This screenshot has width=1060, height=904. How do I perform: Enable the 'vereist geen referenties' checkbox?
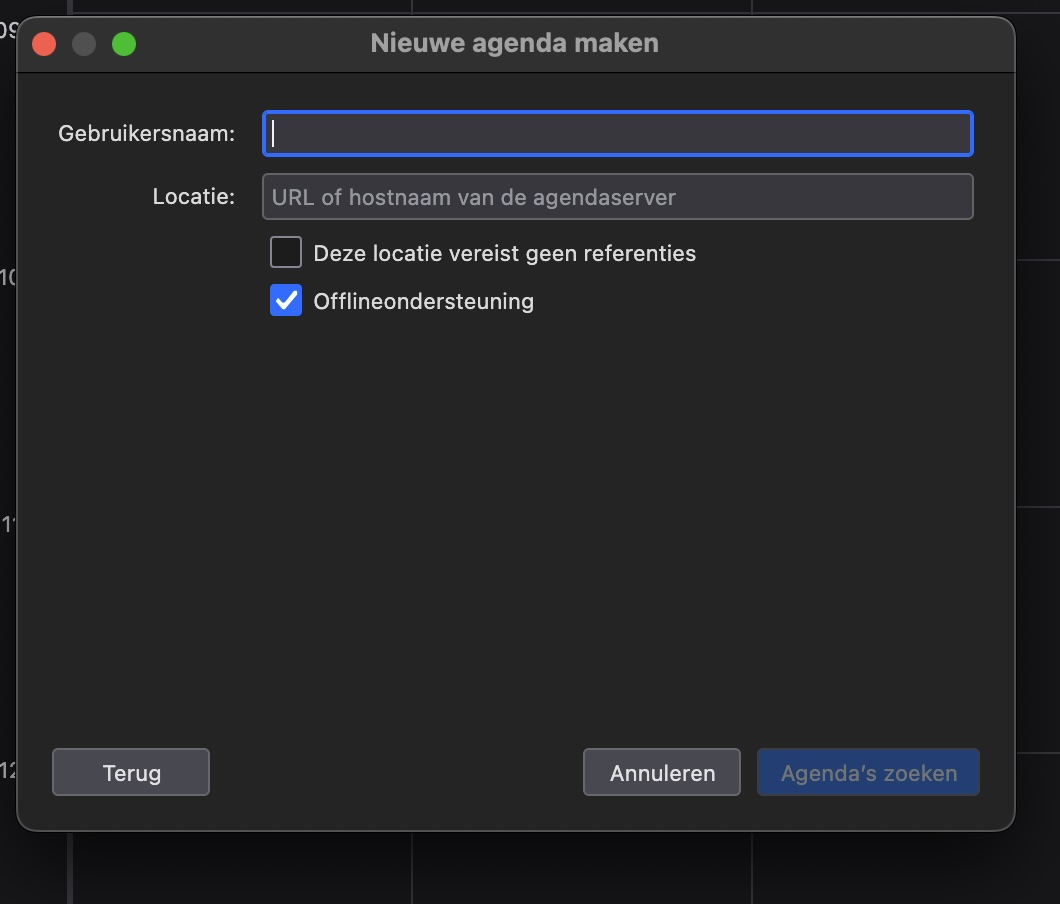tap(286, 253)
